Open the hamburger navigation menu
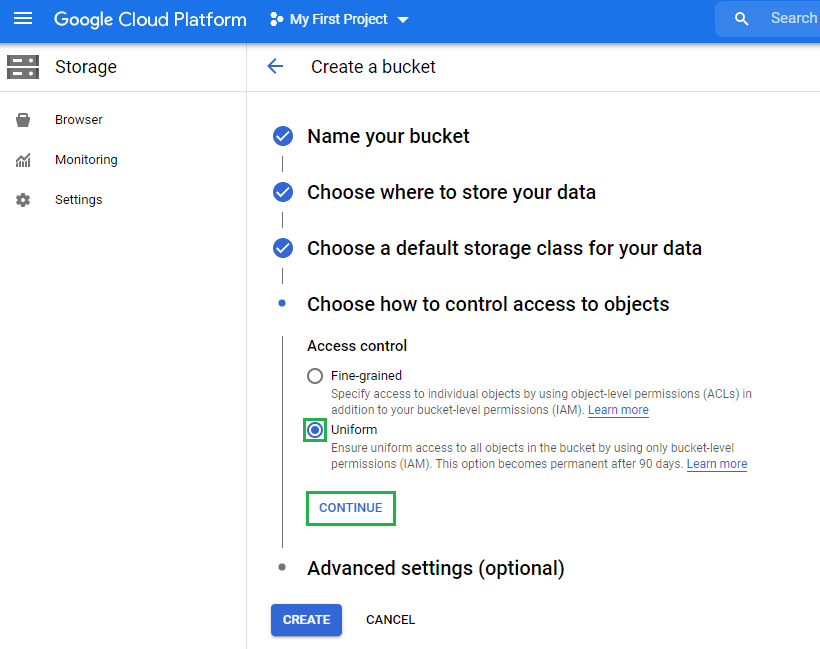 click(22, 19)
